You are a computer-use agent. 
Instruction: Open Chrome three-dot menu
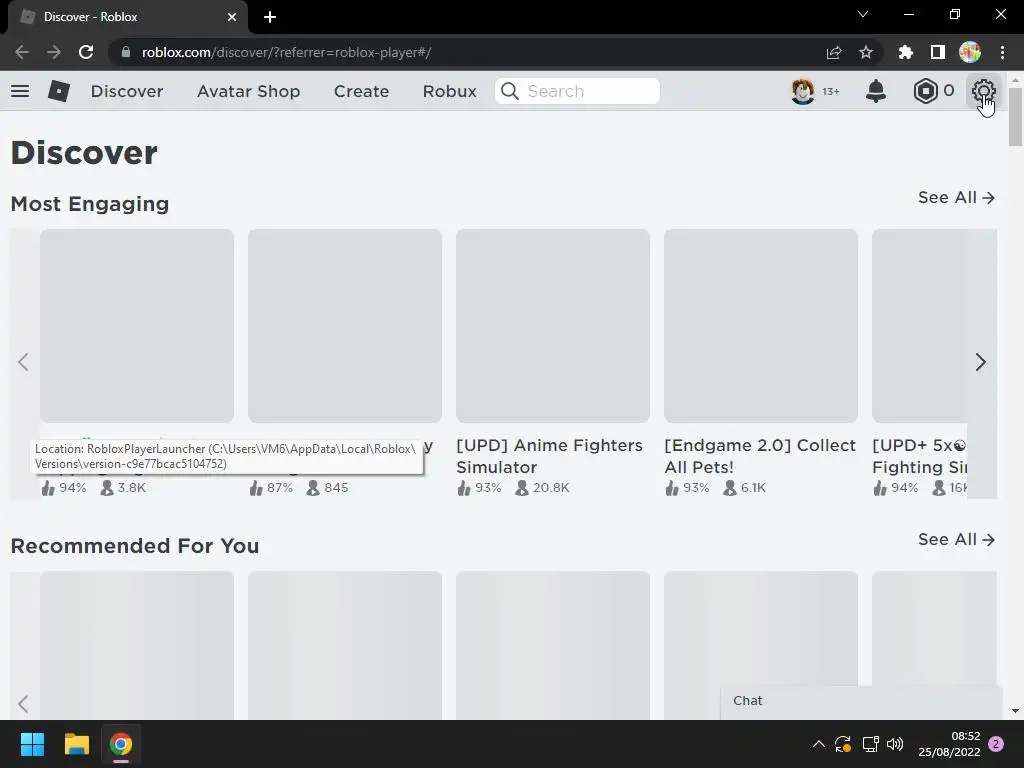(x=1002, y=52)
